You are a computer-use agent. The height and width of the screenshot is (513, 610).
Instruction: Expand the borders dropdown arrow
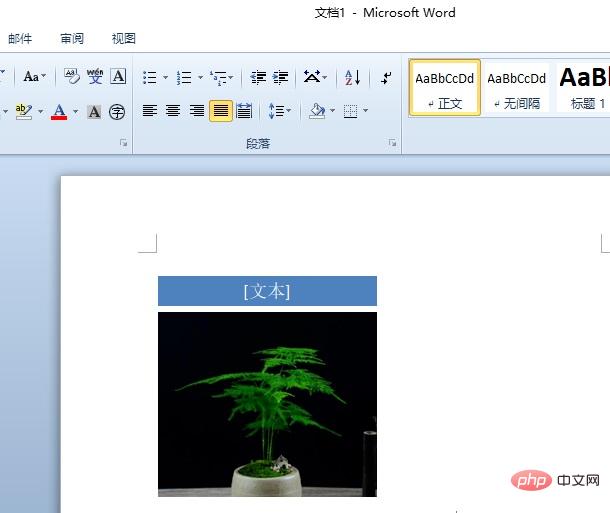click(x=365, y=111)
